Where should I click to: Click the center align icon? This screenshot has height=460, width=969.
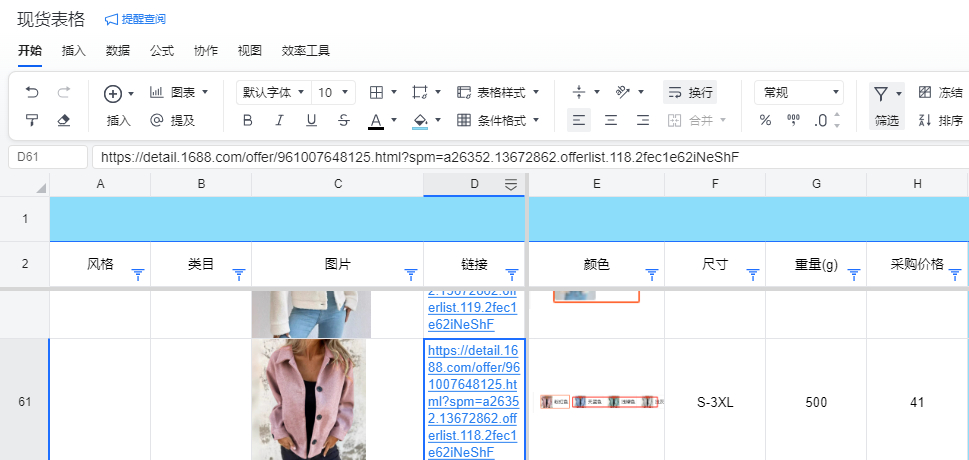coord(611,120)
